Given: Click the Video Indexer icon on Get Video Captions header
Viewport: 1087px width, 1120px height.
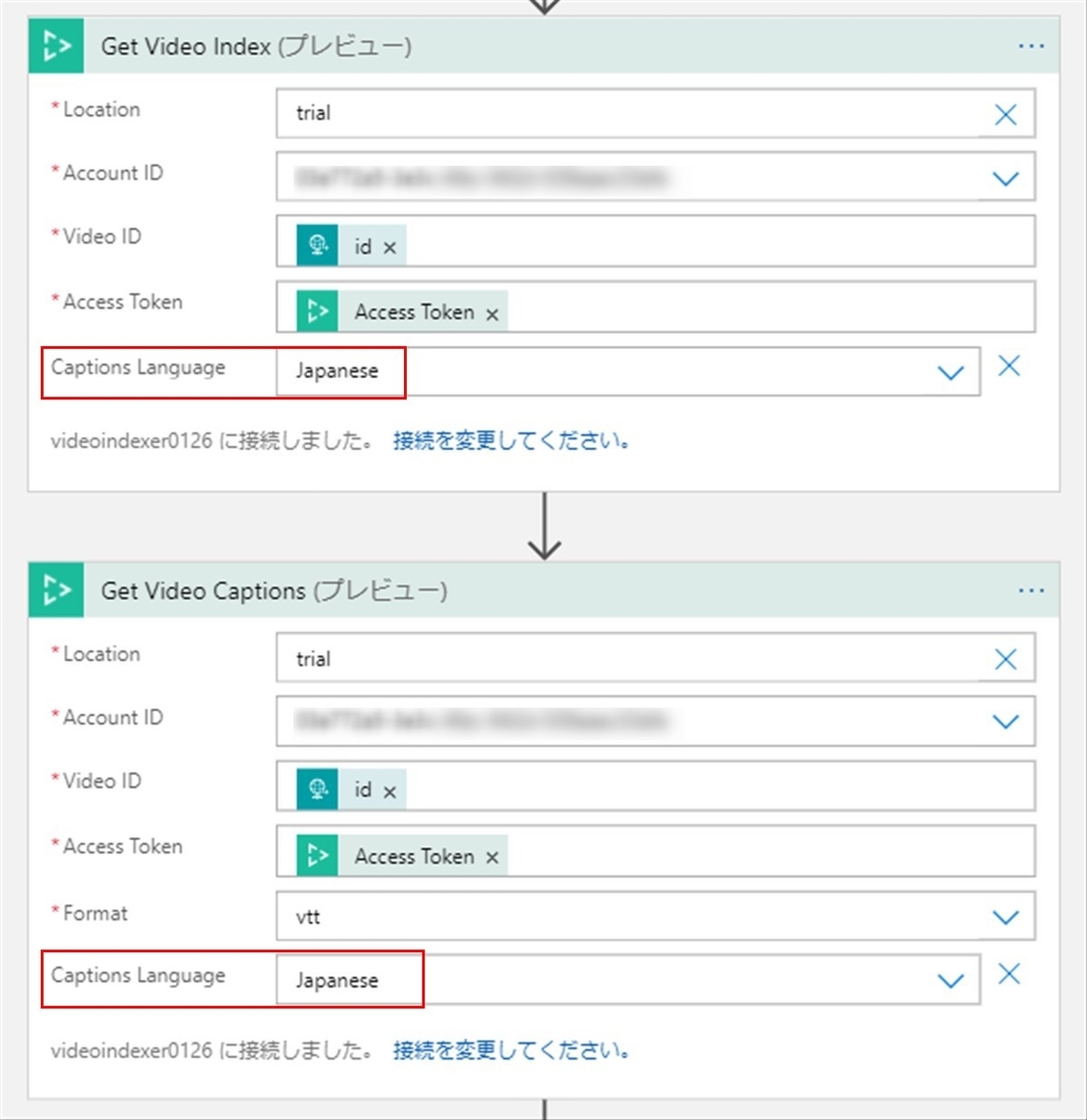Looking at the screenshot, I should coord(56,590).
